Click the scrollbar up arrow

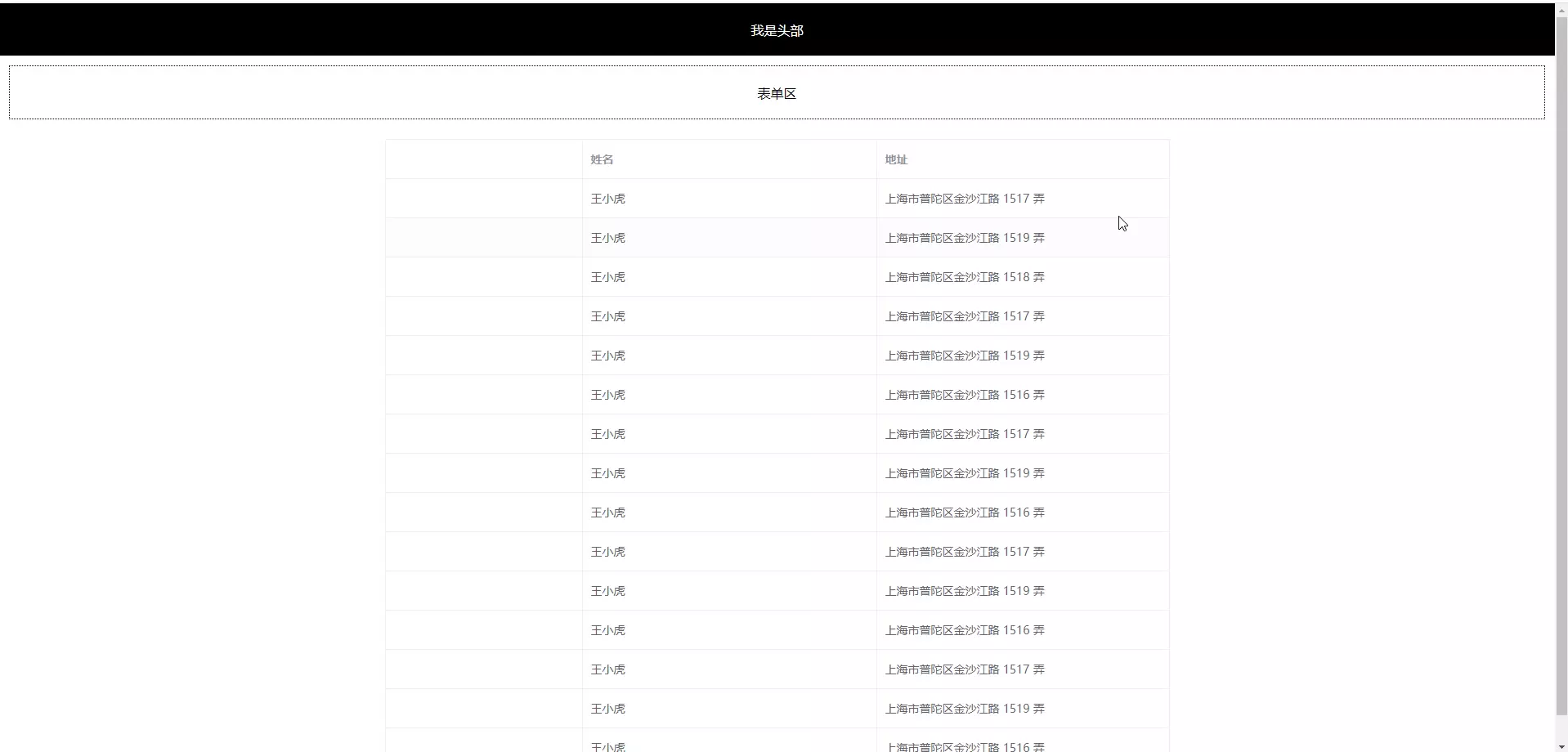click(1561, 8)
